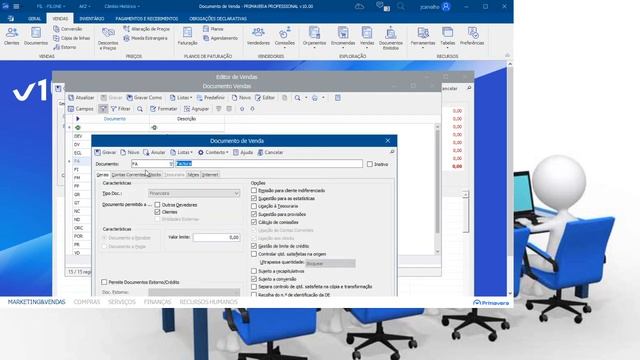Image resolution: width=640 pixels, height=360 pixels.
Task: Click Atualizar in the Documento Vendas toolbar
Action: click(81, 98)
